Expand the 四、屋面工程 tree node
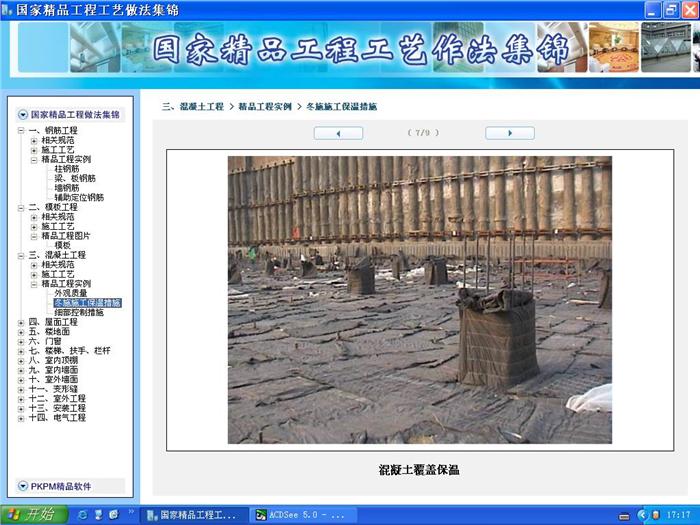 (22, 322)
